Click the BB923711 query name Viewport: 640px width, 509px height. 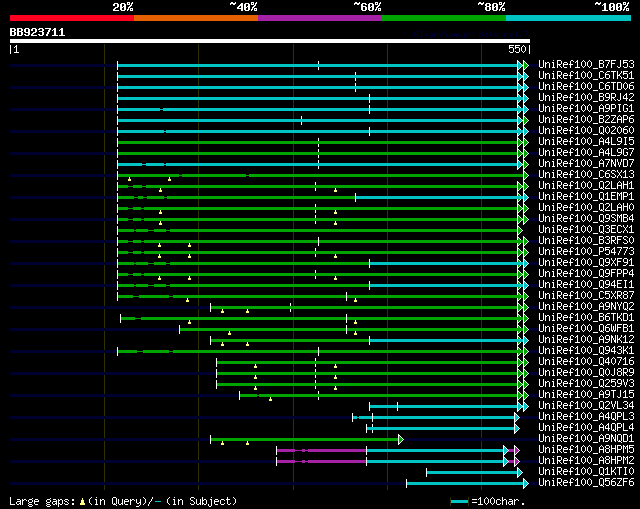pos(37,32)
